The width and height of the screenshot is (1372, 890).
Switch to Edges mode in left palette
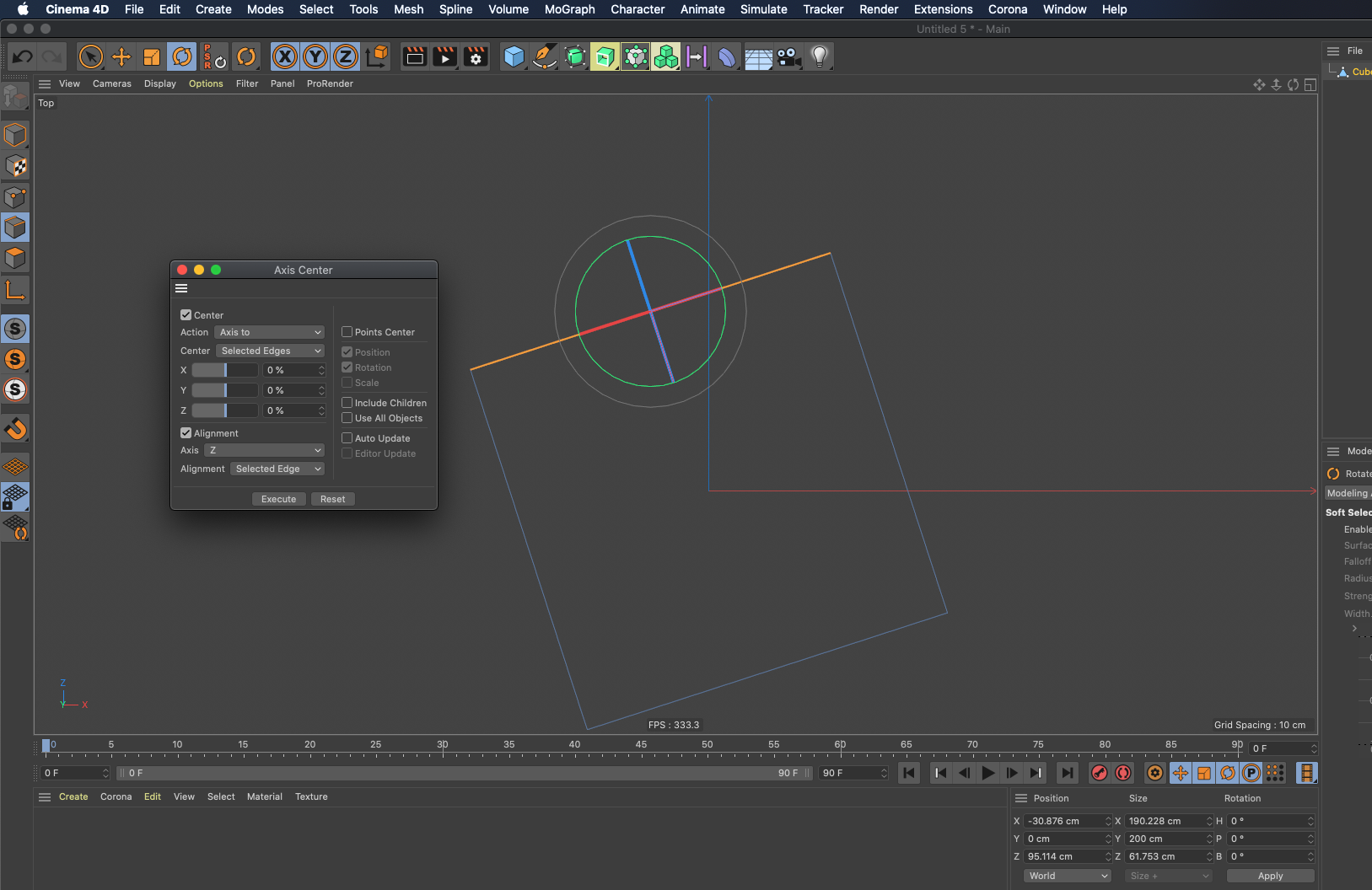click(15, 228)
